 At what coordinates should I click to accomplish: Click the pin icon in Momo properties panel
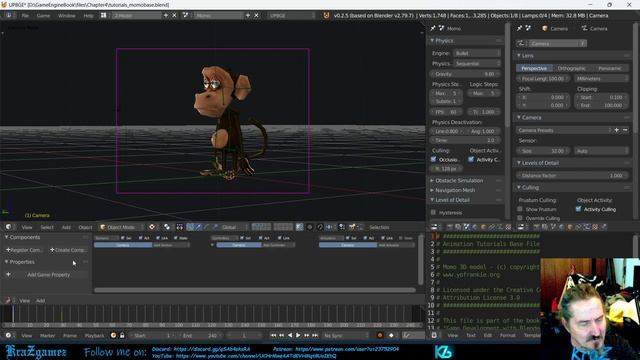[433, 28]
